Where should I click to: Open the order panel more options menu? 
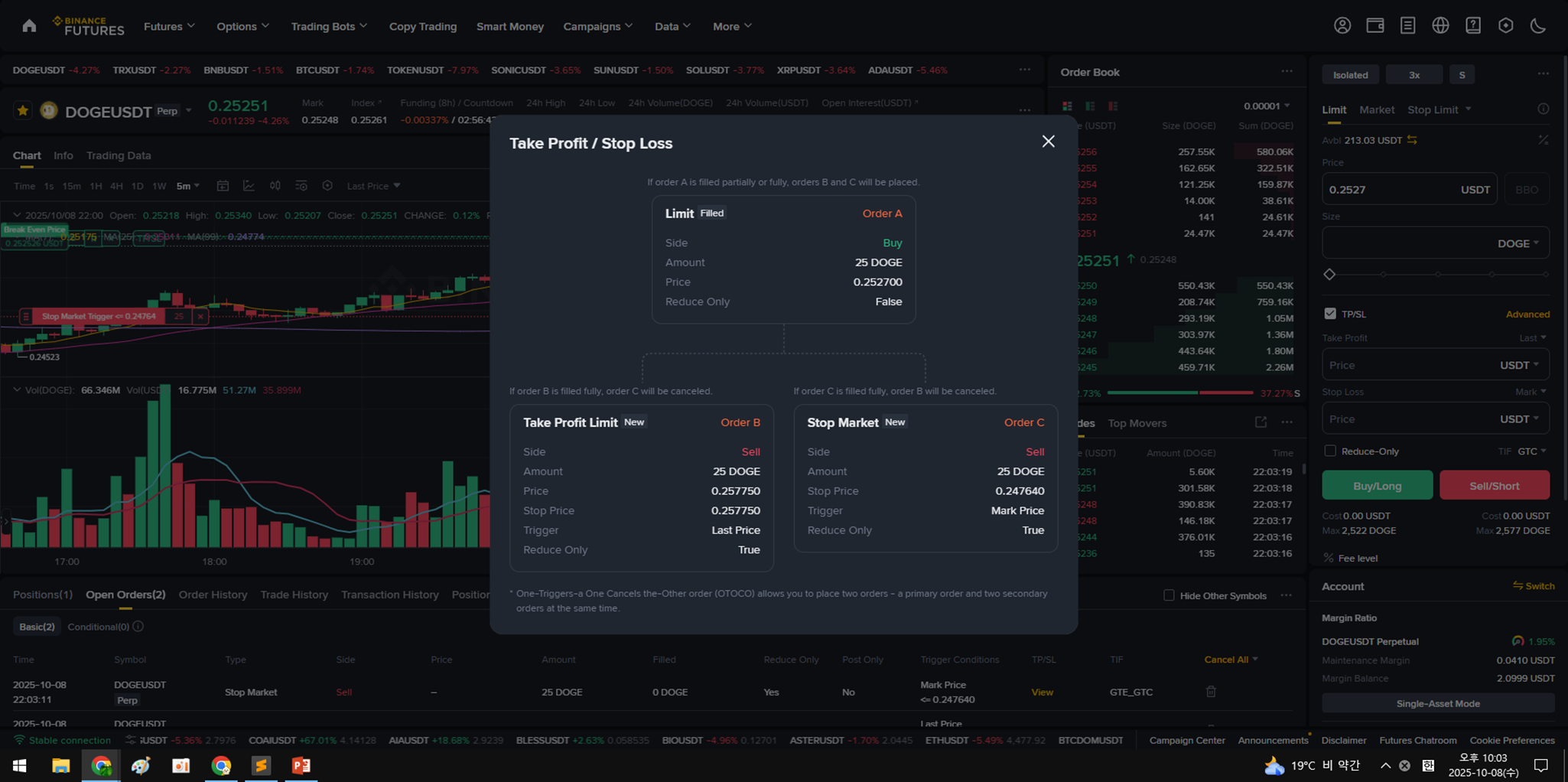point(1543,74)
